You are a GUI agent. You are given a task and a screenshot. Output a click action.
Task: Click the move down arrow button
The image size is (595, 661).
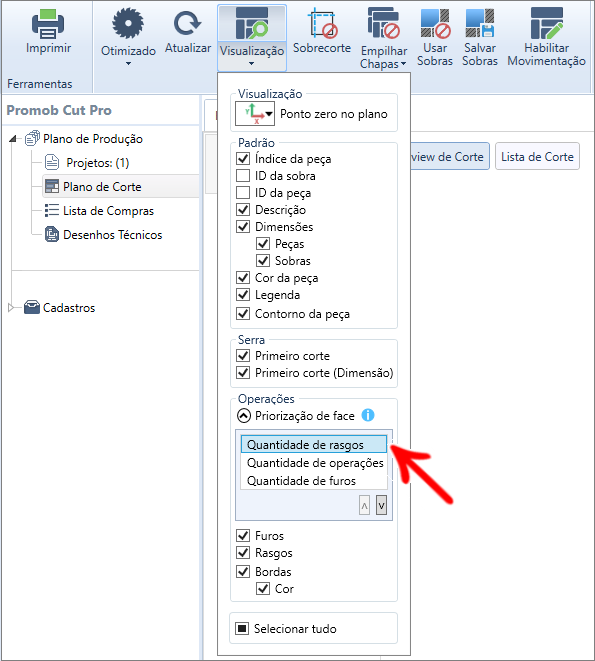point(381,505)
